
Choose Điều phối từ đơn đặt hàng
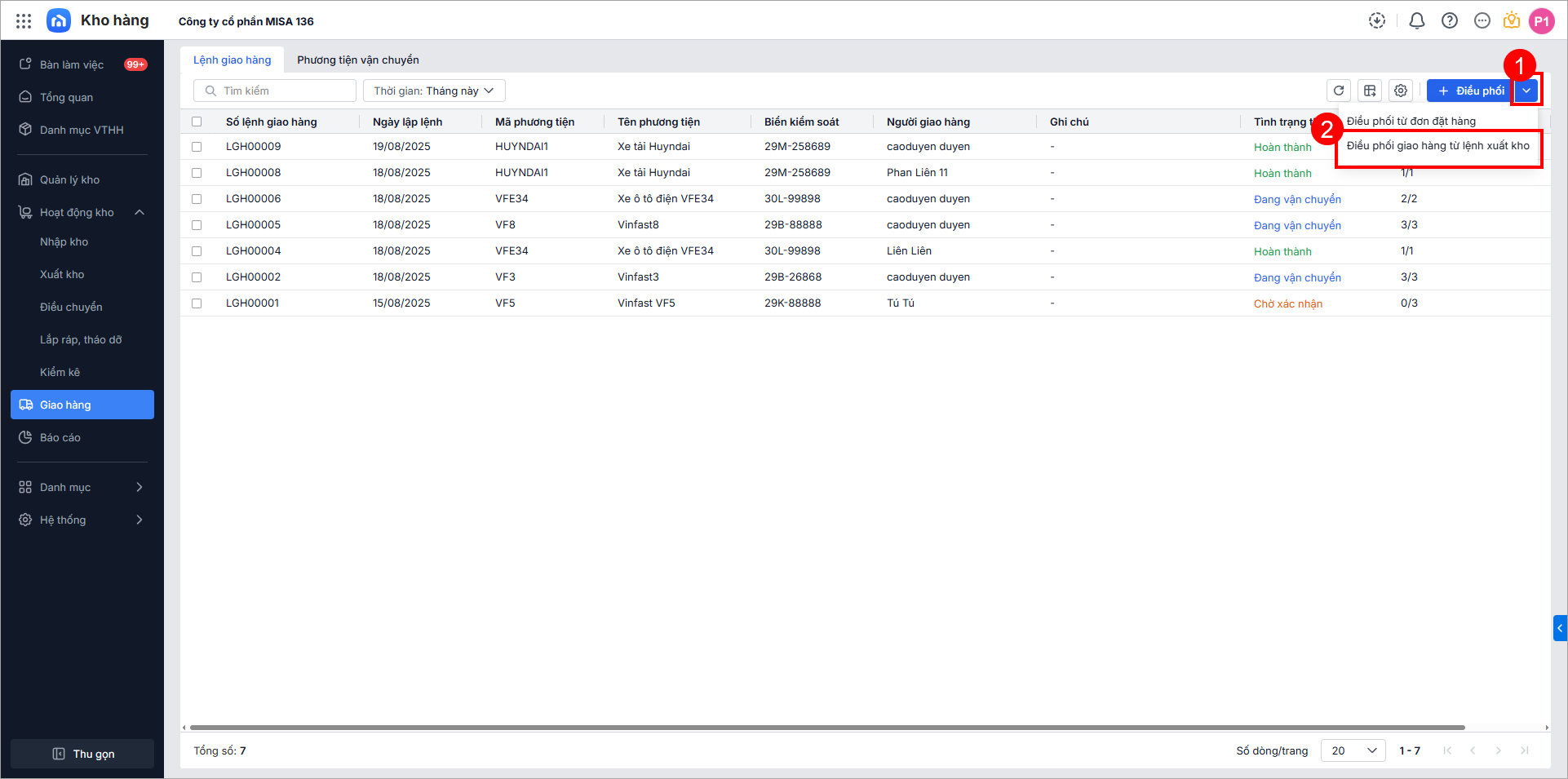1411,121
